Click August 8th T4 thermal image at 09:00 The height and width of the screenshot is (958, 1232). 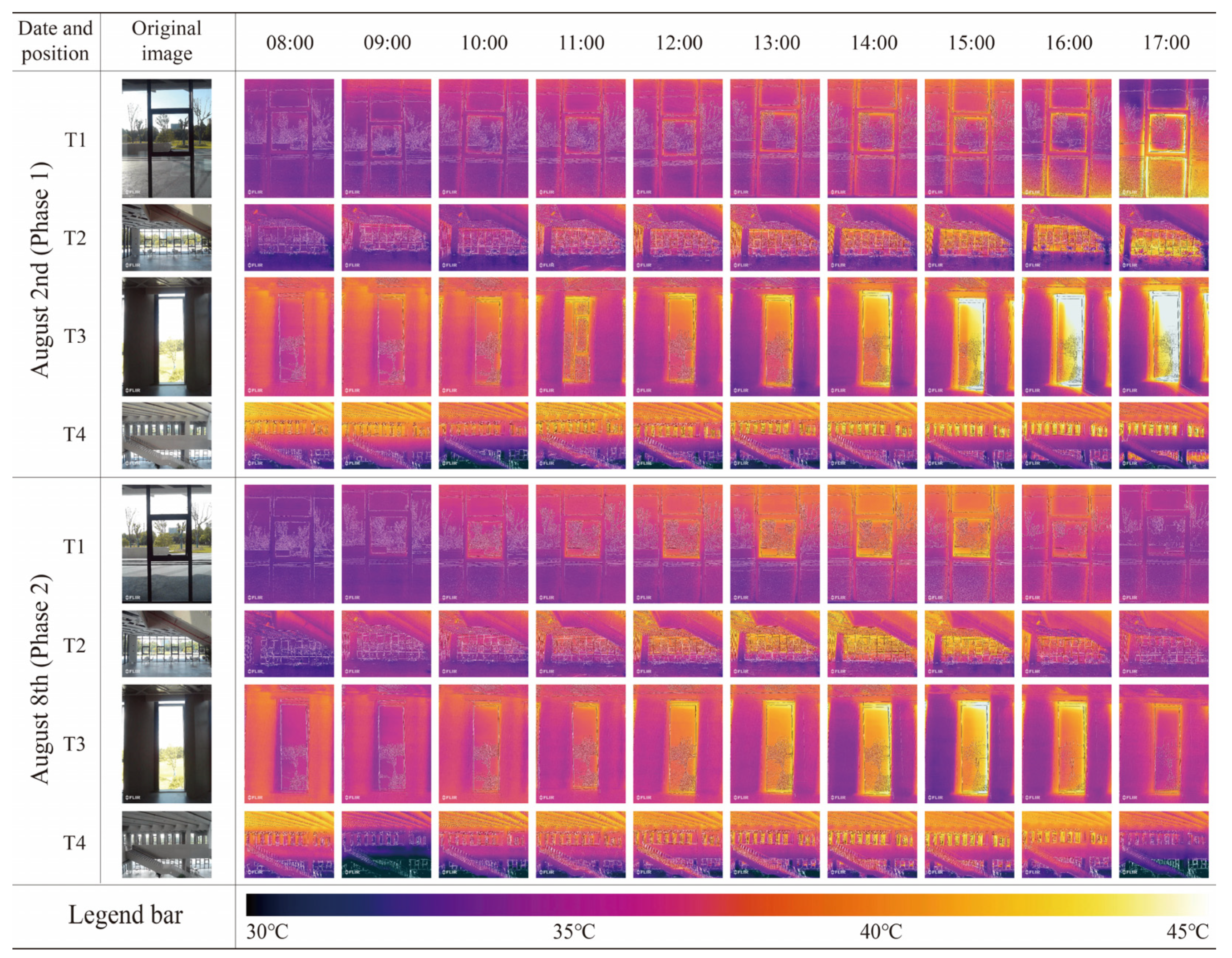point(386,844)
